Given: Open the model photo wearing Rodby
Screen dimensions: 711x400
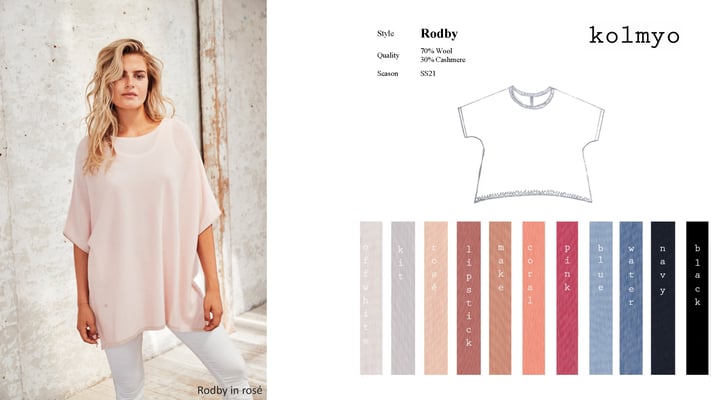Looking at the screenshot, I should 133,200.
